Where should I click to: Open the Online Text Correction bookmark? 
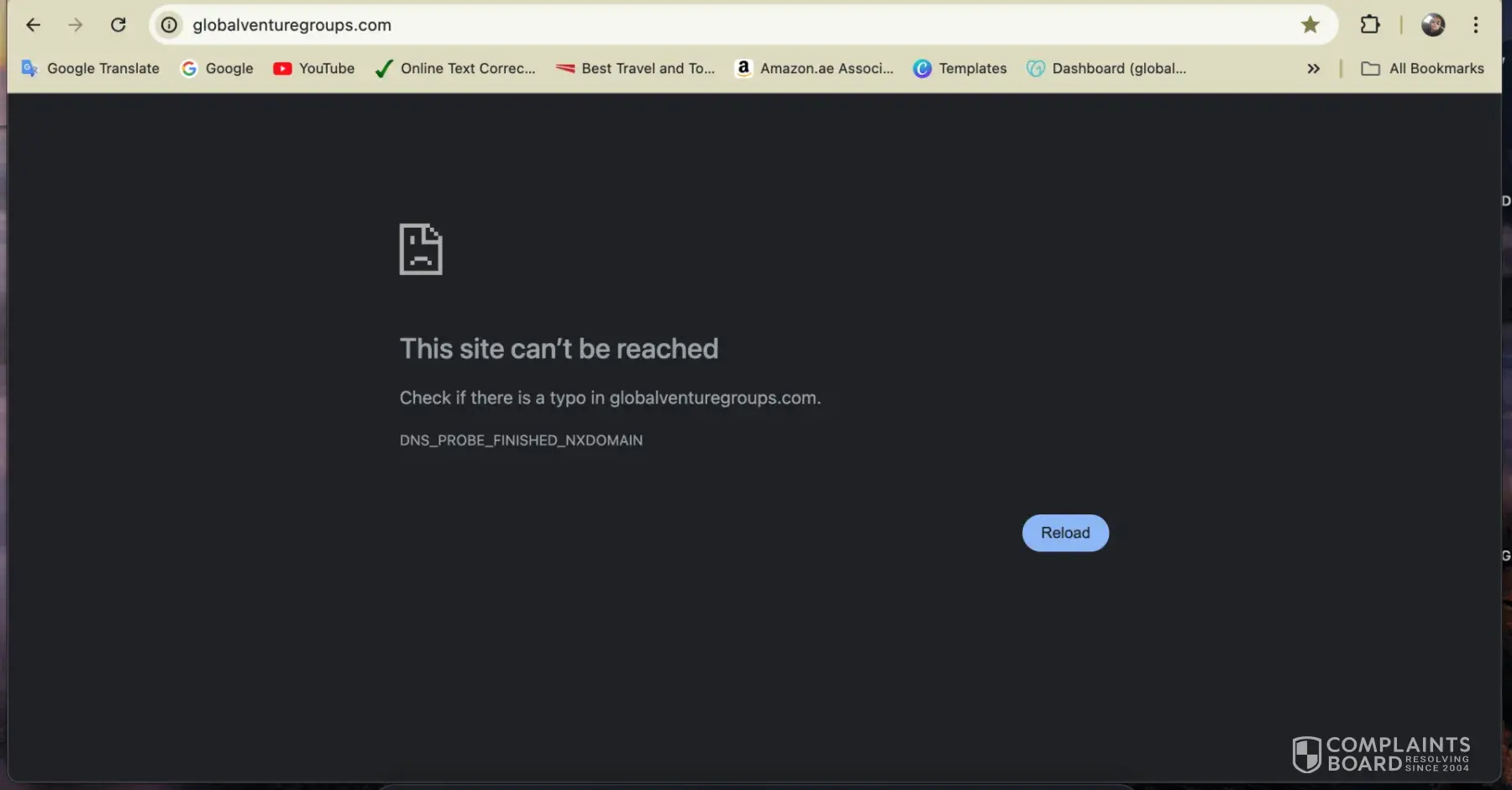(x=455, y=69)
